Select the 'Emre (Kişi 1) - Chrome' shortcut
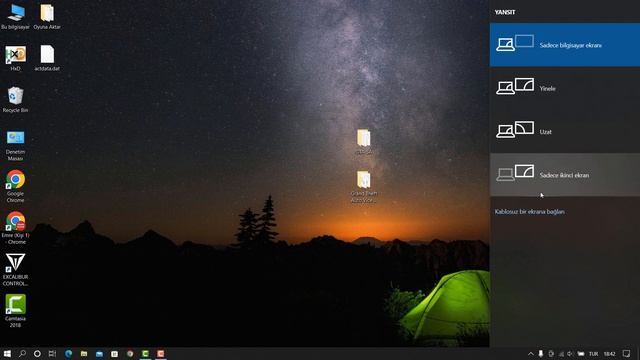The height and width of the screenshot is (360, 640). (16, 228)
